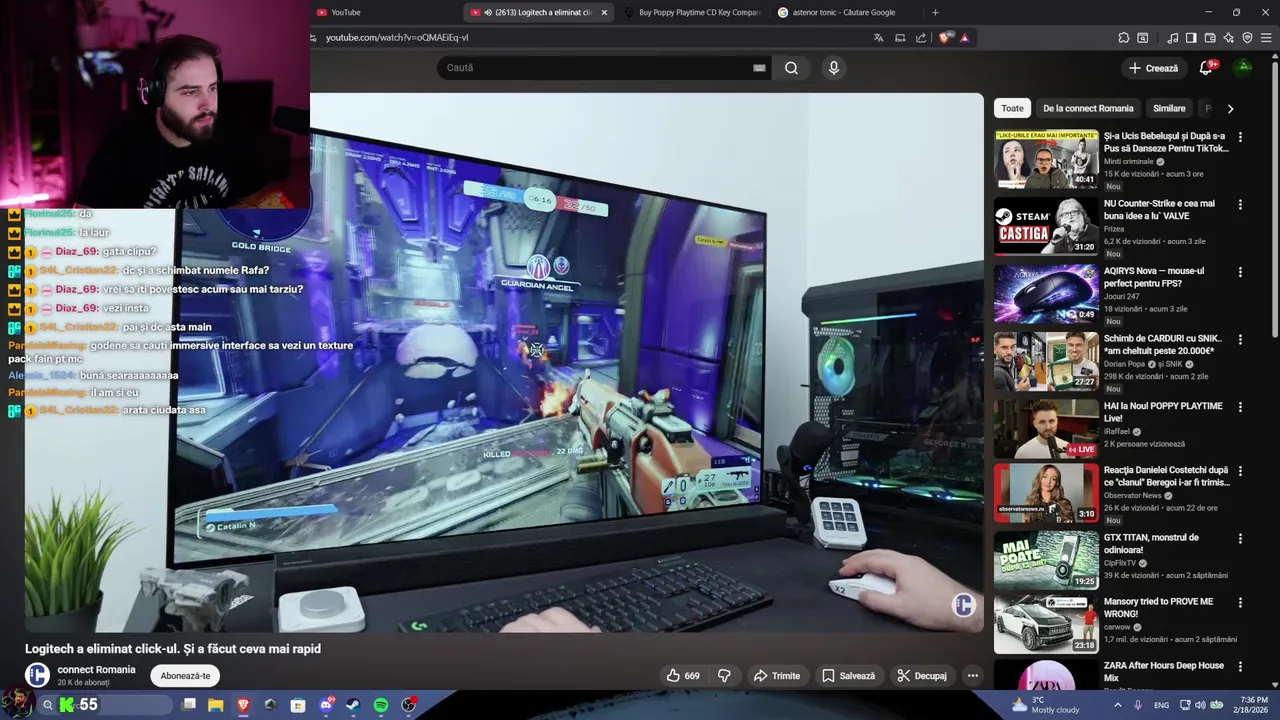Click the Brave Shields lion icon
The width and height of the screenshot is (1280, 720).
tap(944, 38)
